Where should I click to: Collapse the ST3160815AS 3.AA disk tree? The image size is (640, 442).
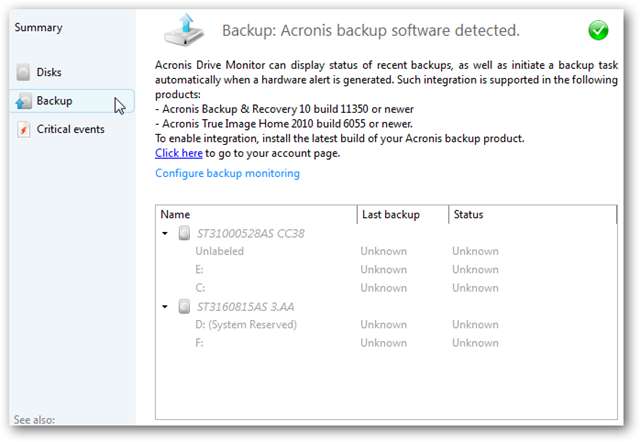pyautogui.click(x=165, y=306)
